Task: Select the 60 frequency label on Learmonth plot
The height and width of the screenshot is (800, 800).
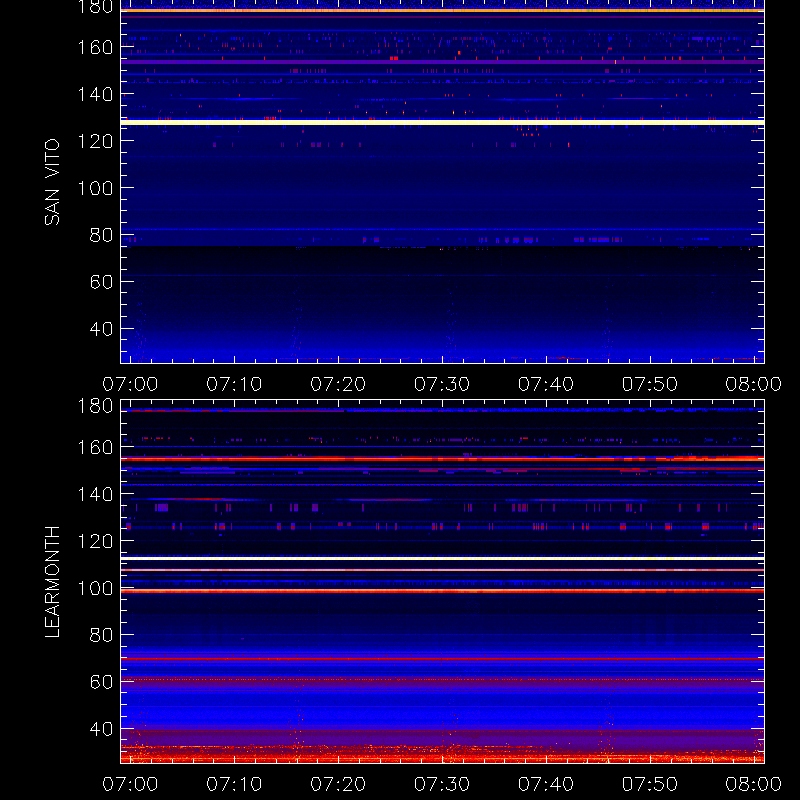Action: (101, 682)
